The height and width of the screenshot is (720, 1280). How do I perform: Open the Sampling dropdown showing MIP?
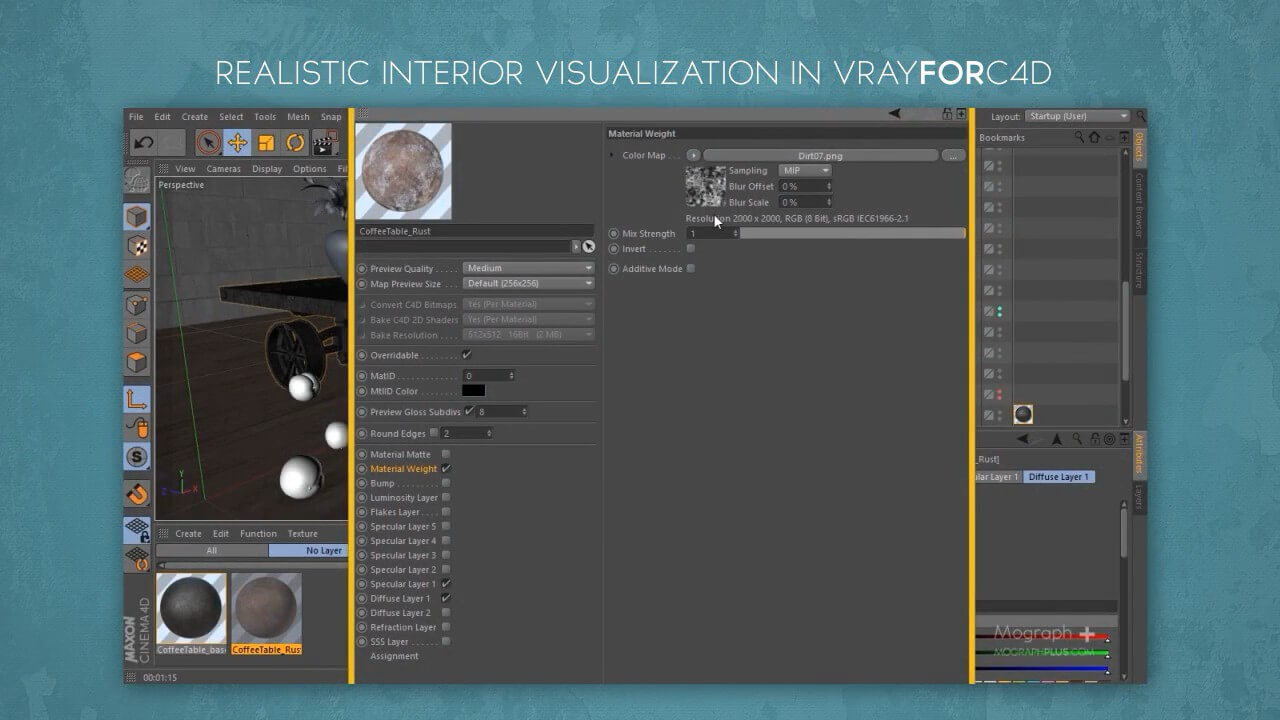point(804,170)
